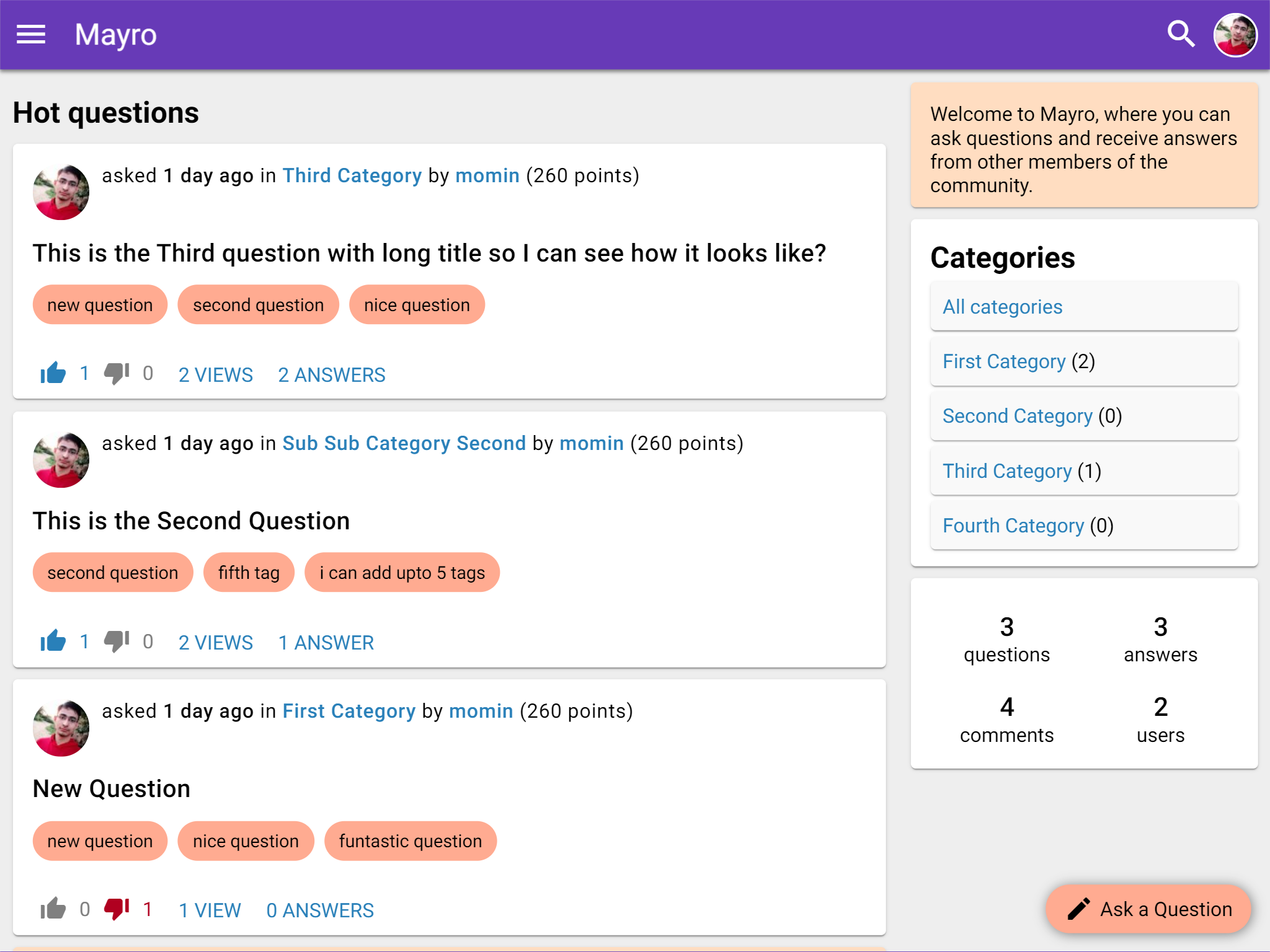Open the long-title Third question

point(429,253)
